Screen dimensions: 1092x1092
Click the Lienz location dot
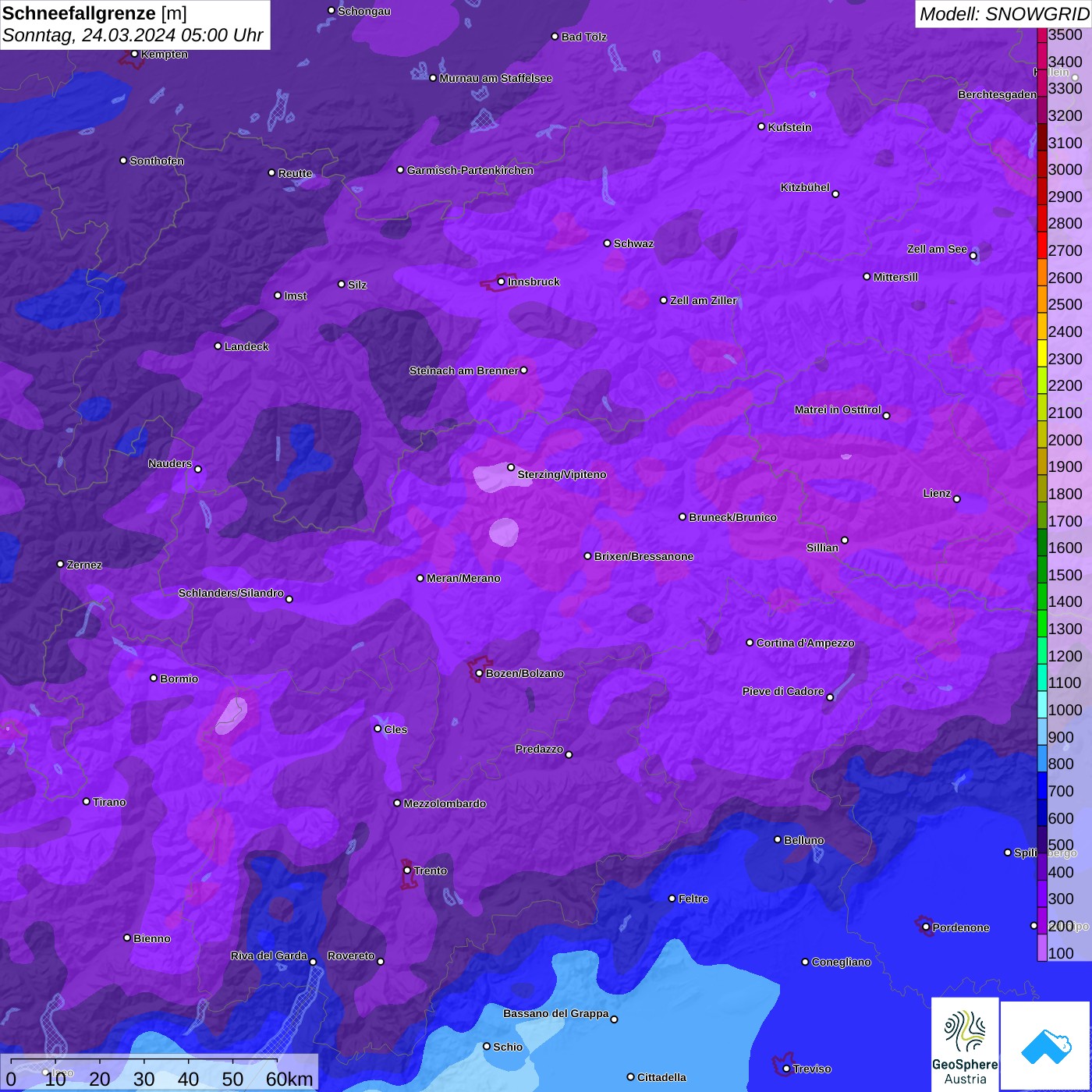pyautogui.click(x=957, y=499)
